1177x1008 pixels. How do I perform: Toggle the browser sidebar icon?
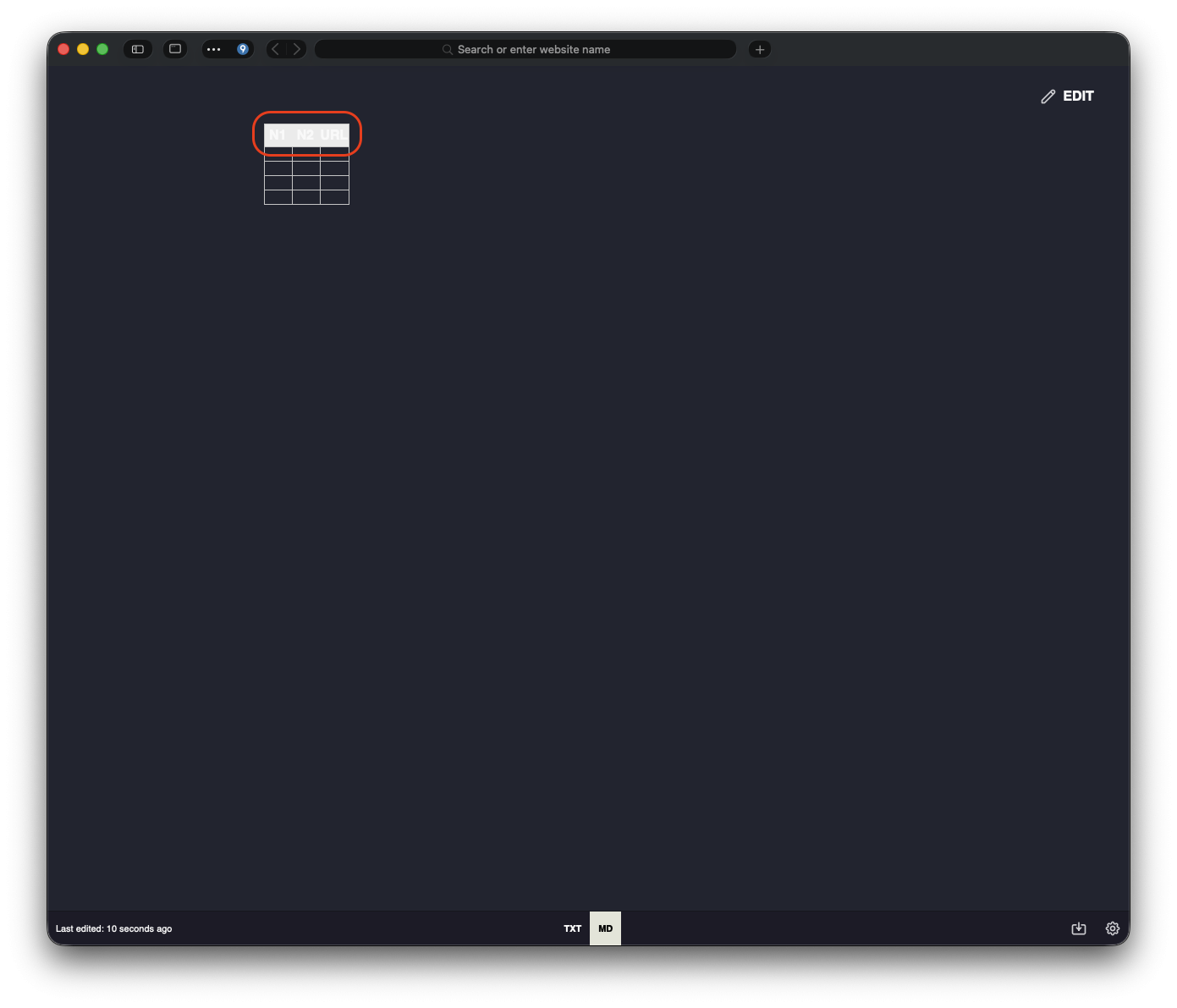tap(138, 49)
